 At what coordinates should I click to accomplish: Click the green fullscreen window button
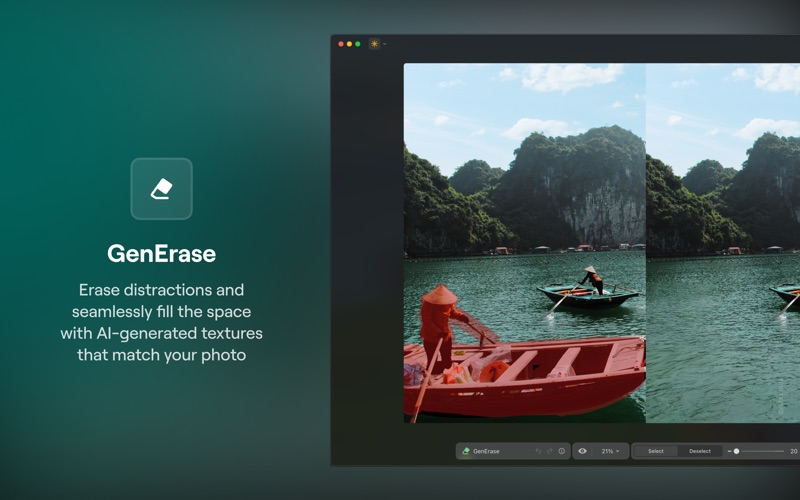coord(358,44)
